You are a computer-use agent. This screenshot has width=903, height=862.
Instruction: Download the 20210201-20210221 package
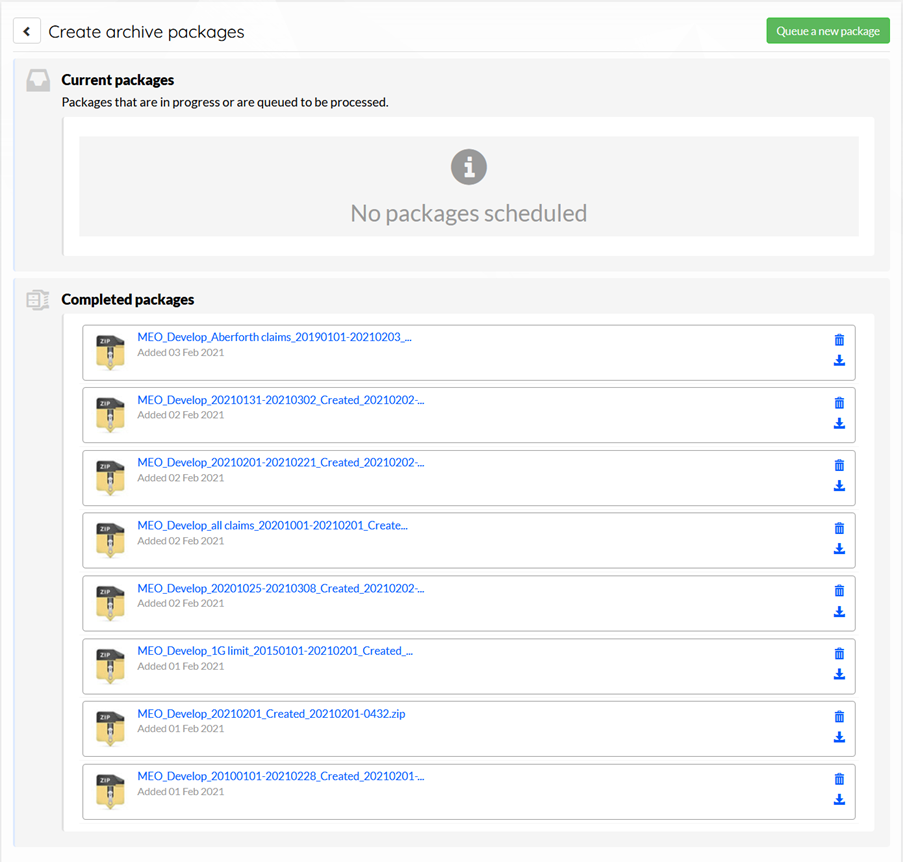click(x=839, y=486)
